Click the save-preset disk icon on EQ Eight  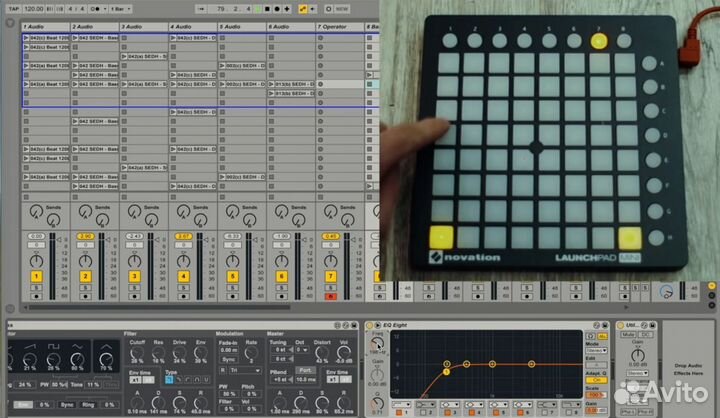coord(605,325)
